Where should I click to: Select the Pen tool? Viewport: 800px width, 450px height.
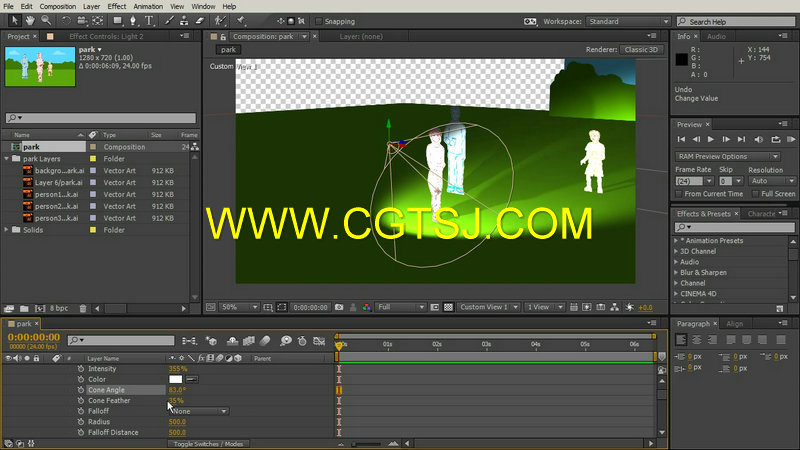[133, 21]
